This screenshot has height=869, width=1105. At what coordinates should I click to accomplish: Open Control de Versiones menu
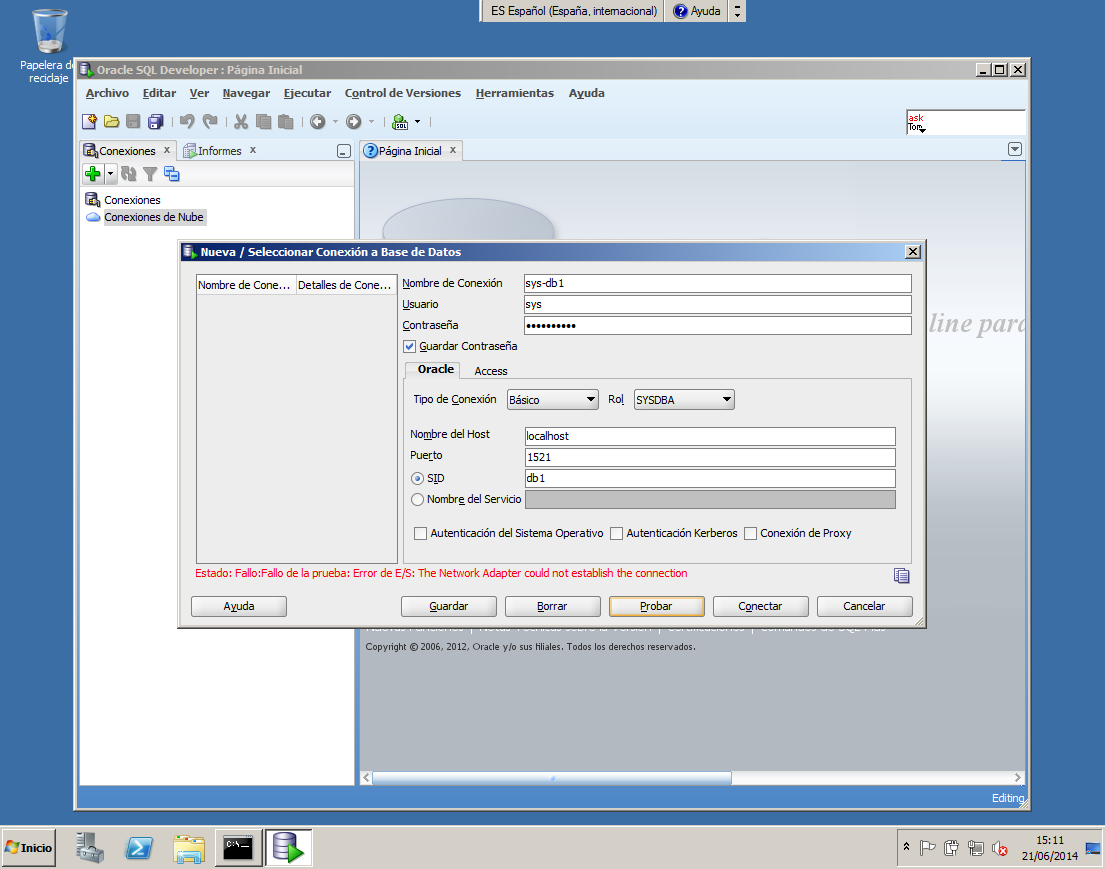click(x=402, y=93)
